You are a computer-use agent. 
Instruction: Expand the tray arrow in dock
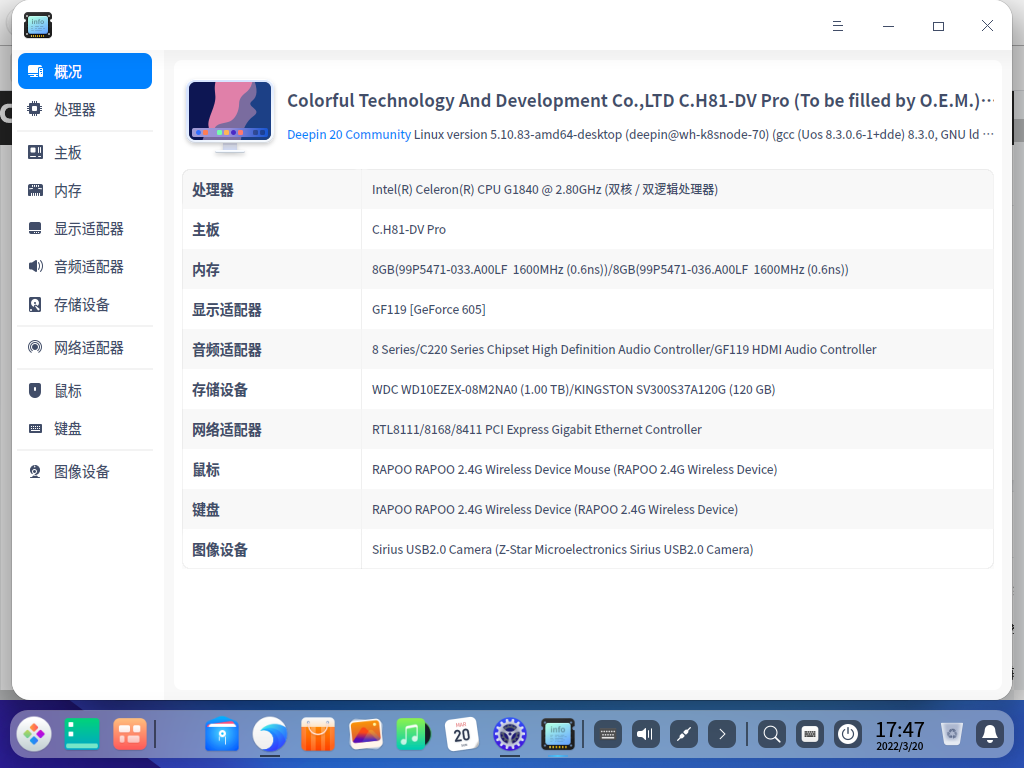coord(722,734)
